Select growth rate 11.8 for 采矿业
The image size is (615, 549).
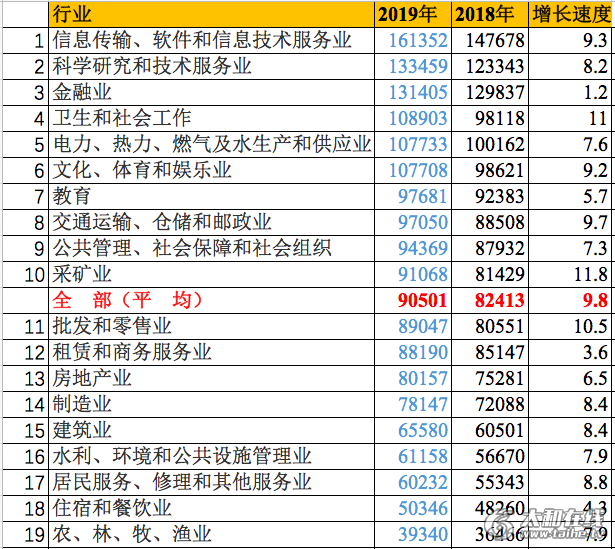point(571,274)
